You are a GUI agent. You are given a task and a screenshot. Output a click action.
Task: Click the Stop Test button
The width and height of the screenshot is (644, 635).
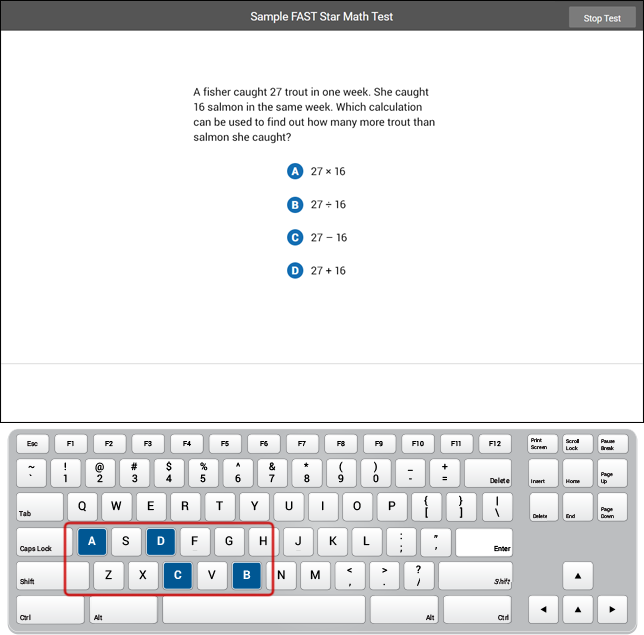click(x=602, y=18)
